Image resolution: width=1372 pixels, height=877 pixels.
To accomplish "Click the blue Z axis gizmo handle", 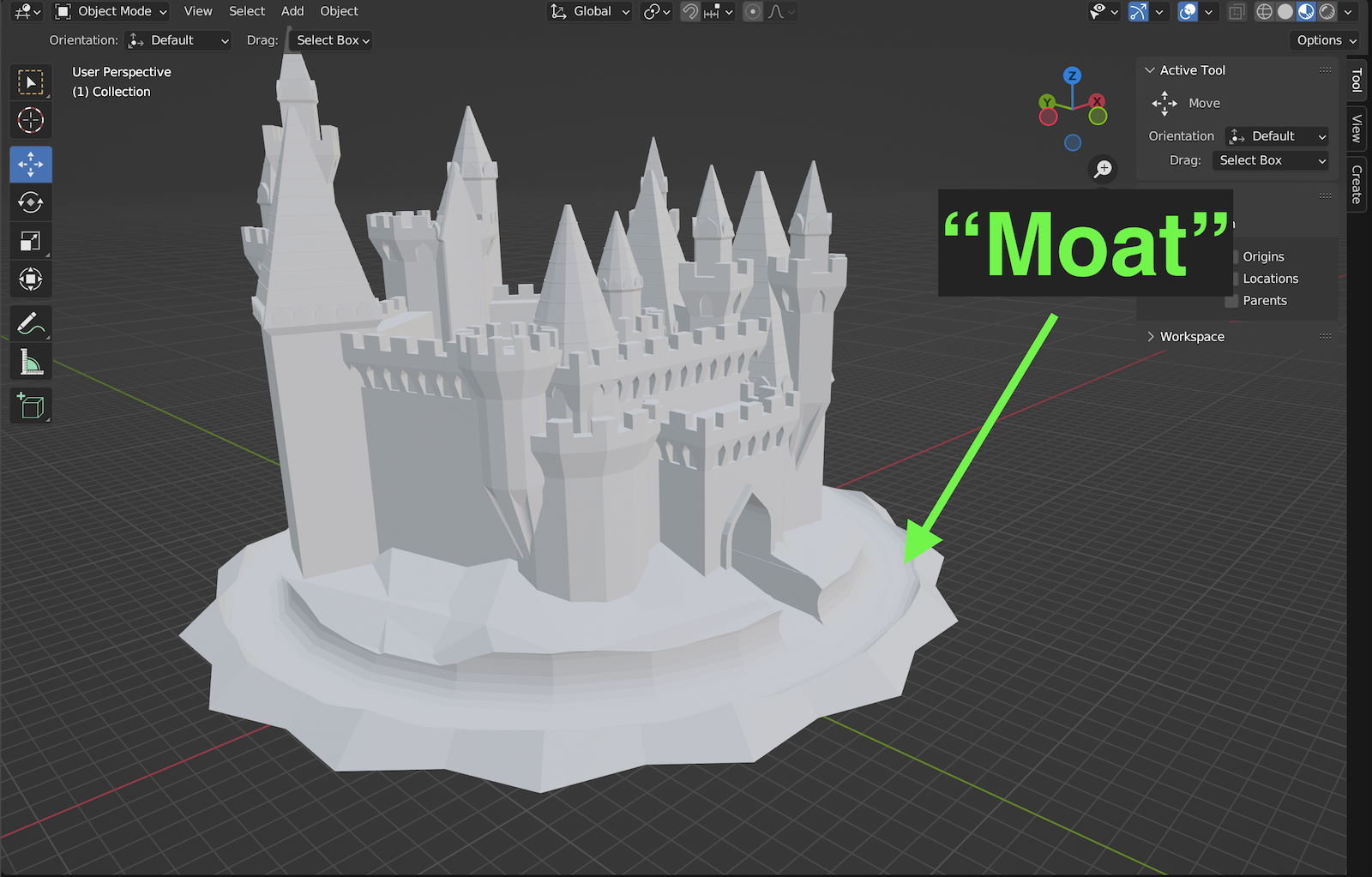I will coord(1072,75).
